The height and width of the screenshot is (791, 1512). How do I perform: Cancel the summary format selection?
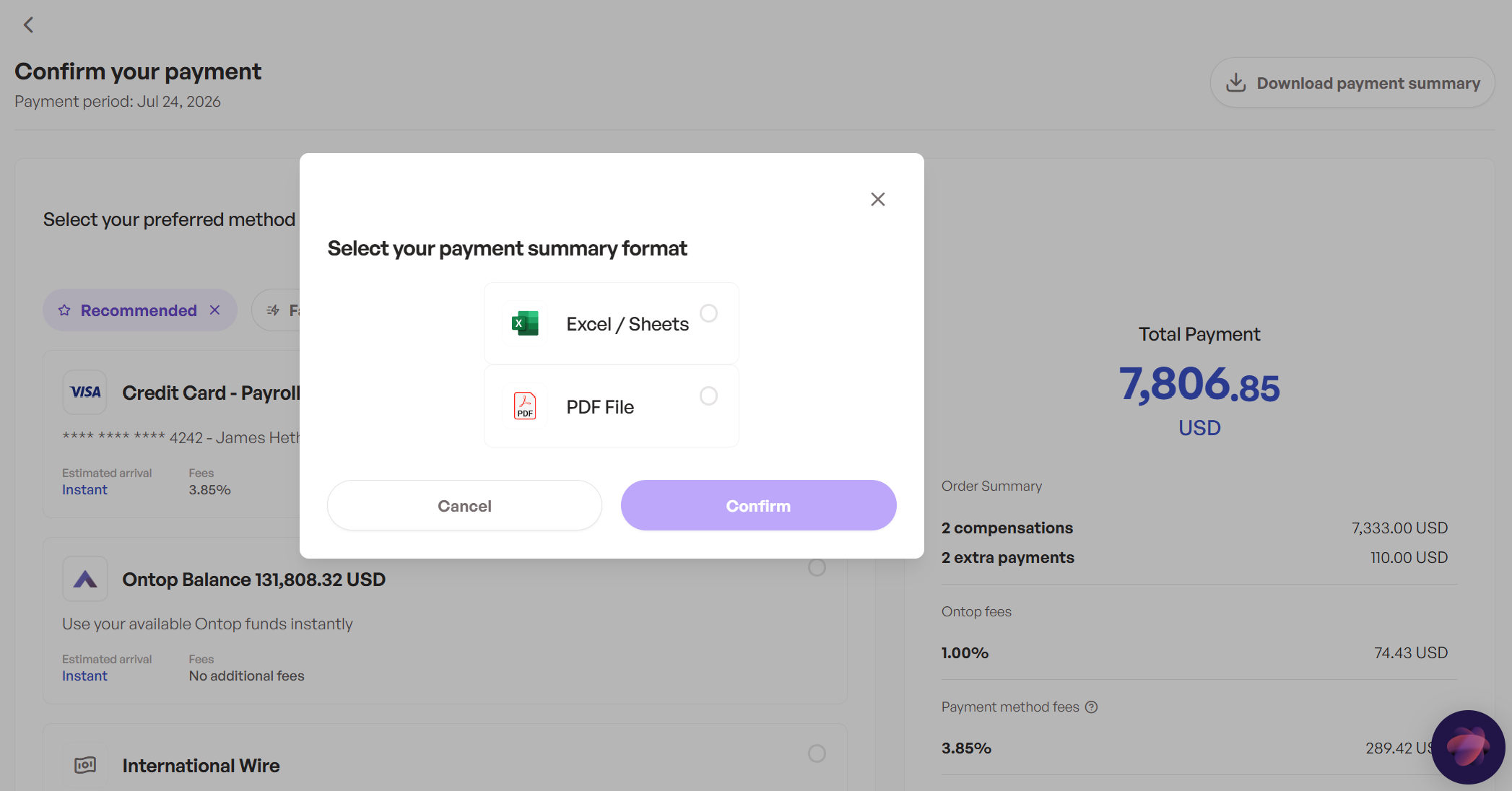pyautogui.click(x=464, y=505)
